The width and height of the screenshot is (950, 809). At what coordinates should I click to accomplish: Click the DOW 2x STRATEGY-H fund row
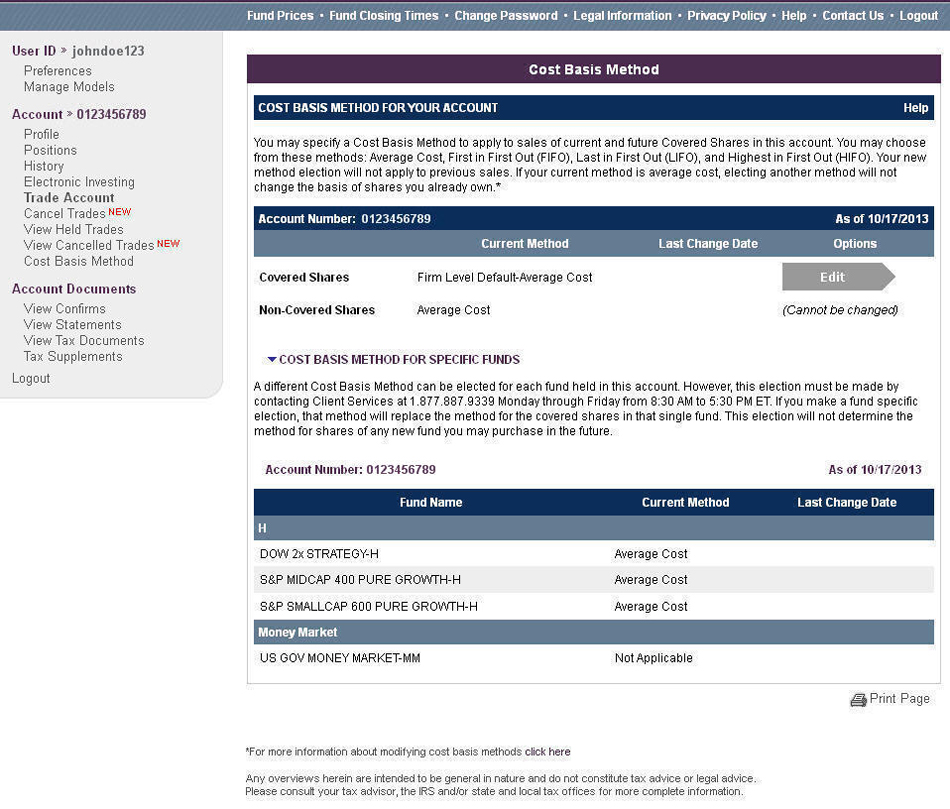point(594,554)
